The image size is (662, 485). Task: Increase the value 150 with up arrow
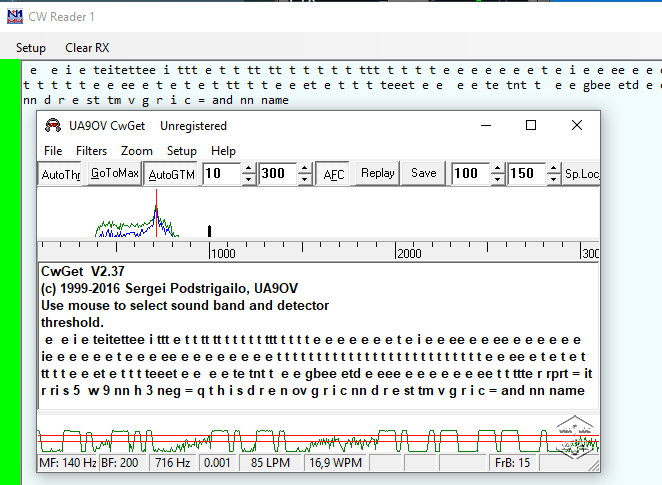pyautogui.click(x=553, y=168)
